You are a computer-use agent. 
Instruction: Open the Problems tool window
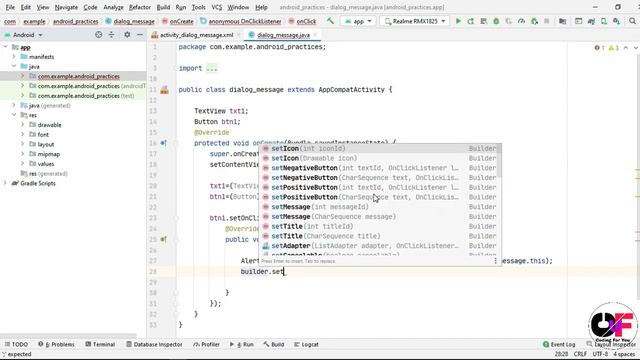coord(56,344)
